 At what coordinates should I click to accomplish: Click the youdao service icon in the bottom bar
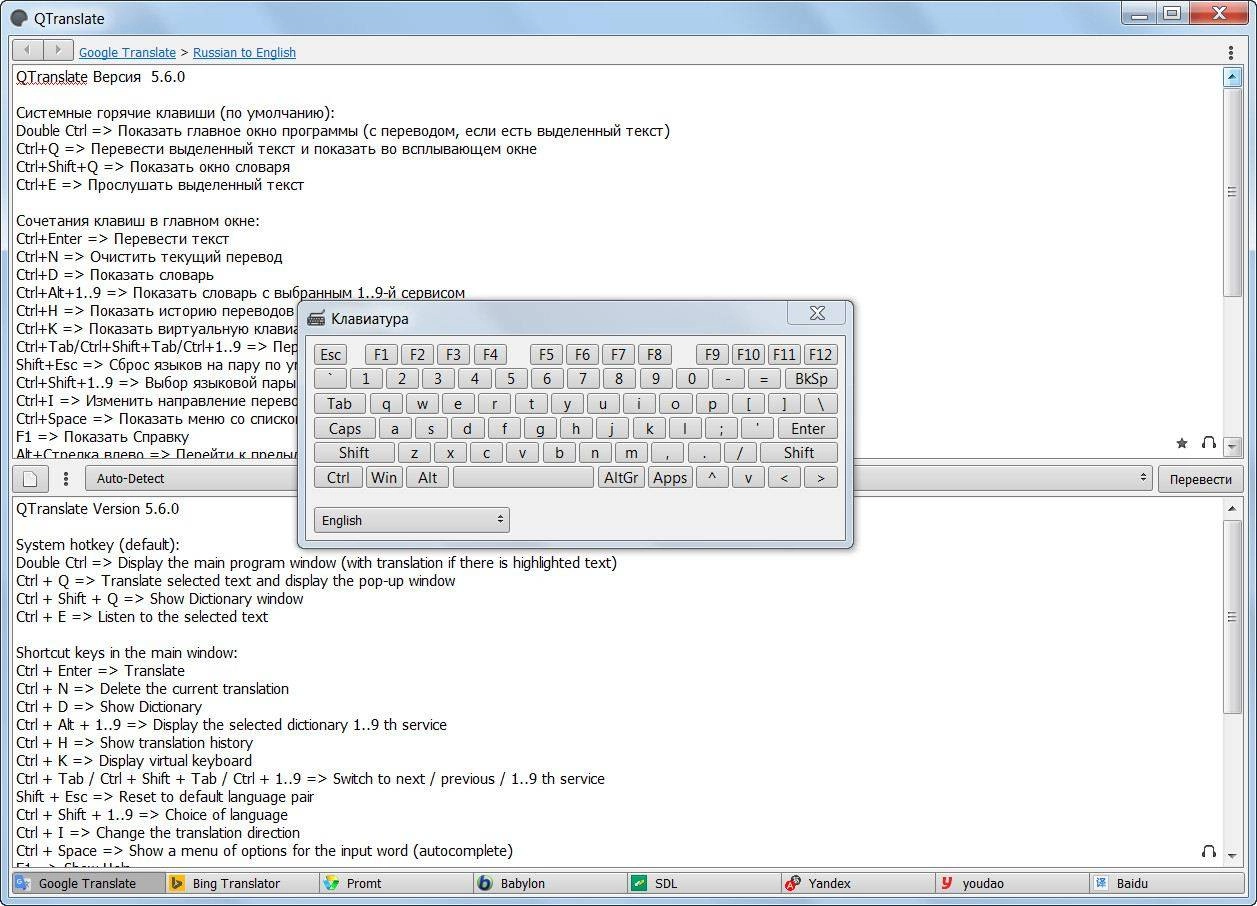[947, 883]
